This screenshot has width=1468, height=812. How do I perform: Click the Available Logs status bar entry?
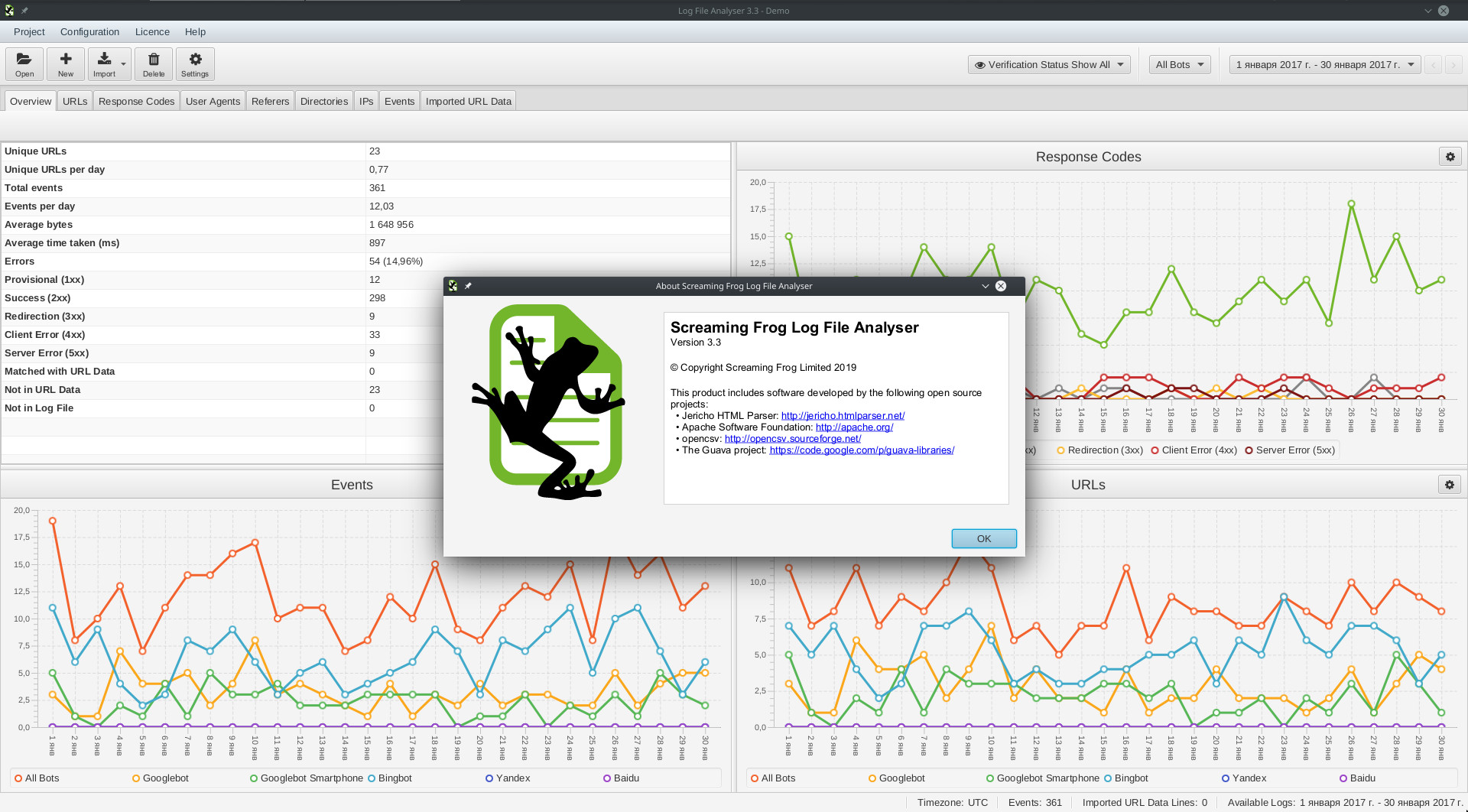coord(1345,803)
